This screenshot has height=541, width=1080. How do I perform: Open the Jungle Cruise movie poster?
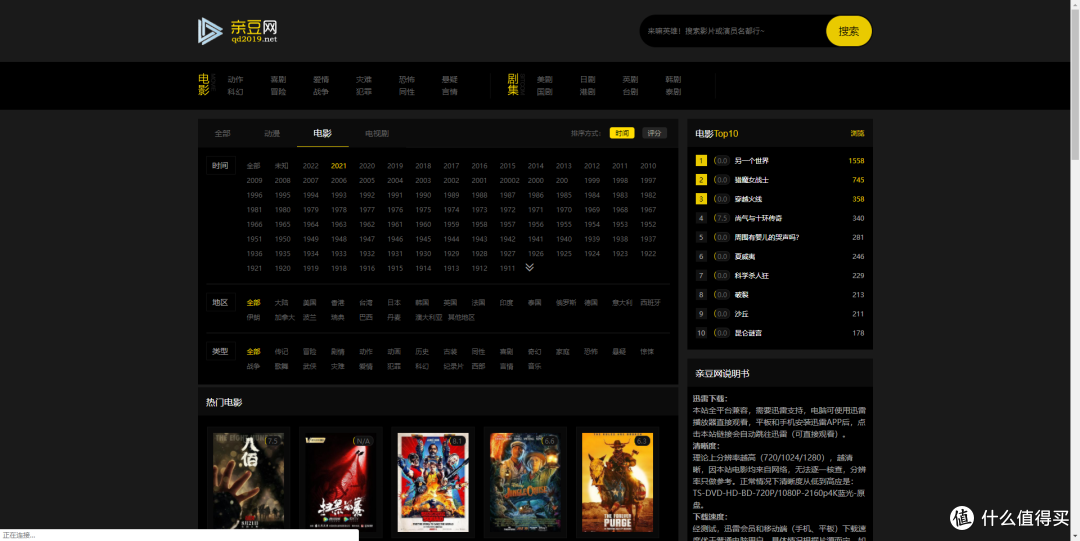524,480
